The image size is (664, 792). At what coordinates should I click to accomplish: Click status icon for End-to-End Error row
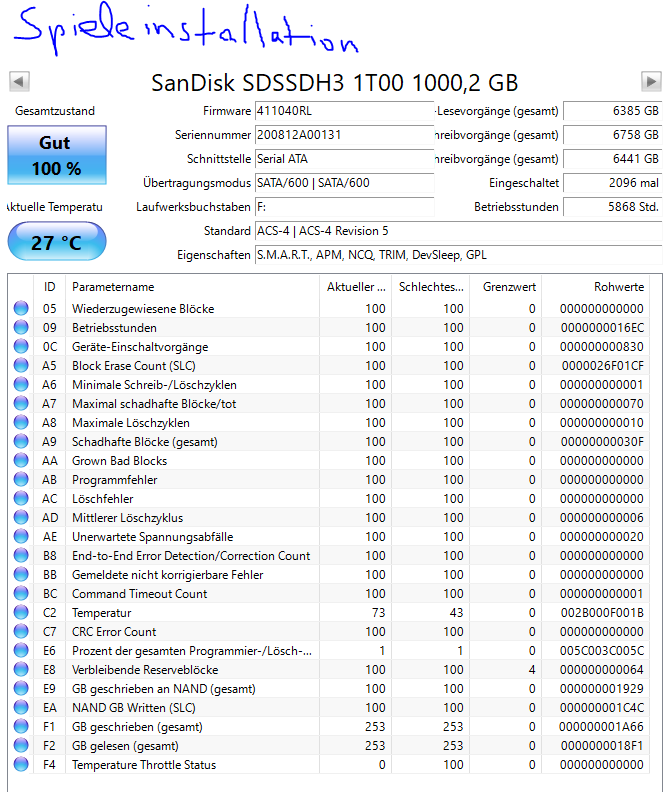coord(21,556)
